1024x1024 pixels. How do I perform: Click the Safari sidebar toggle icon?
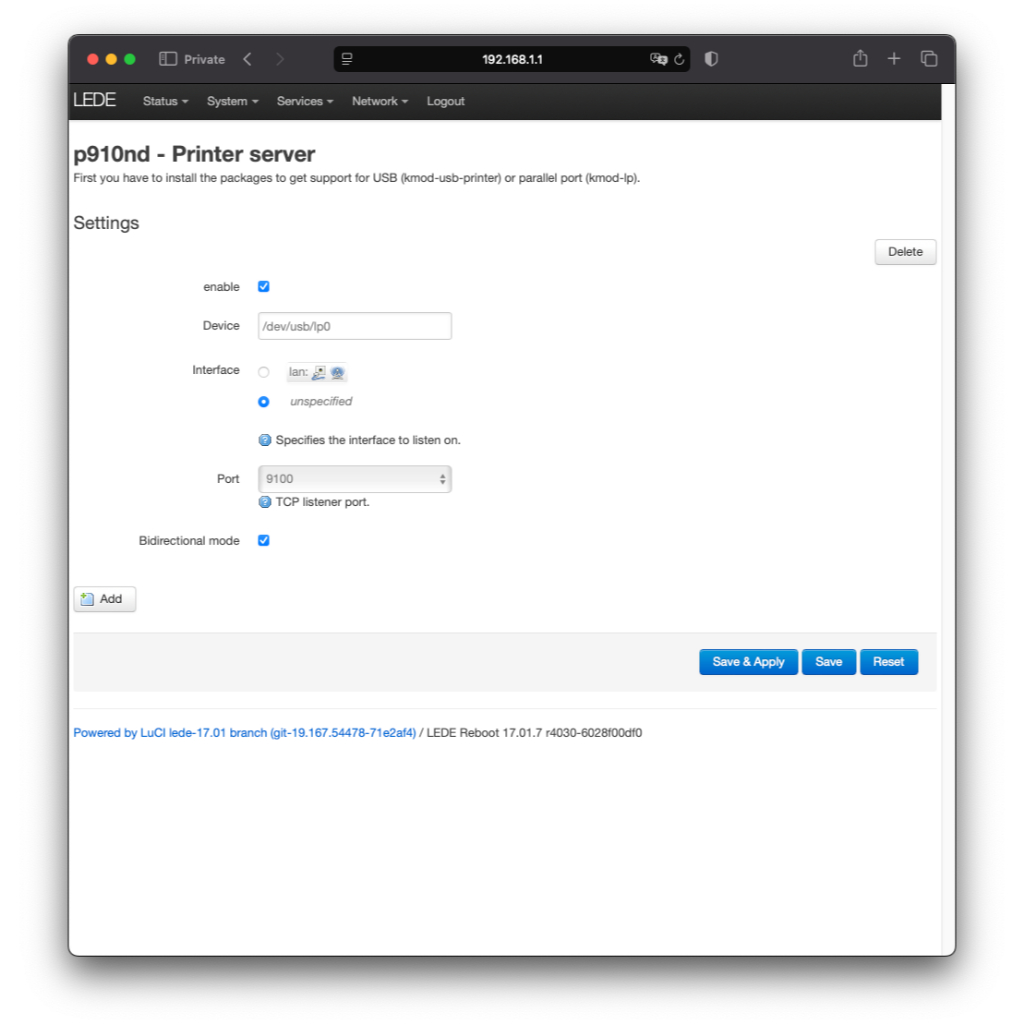click(x=168, y=59)
